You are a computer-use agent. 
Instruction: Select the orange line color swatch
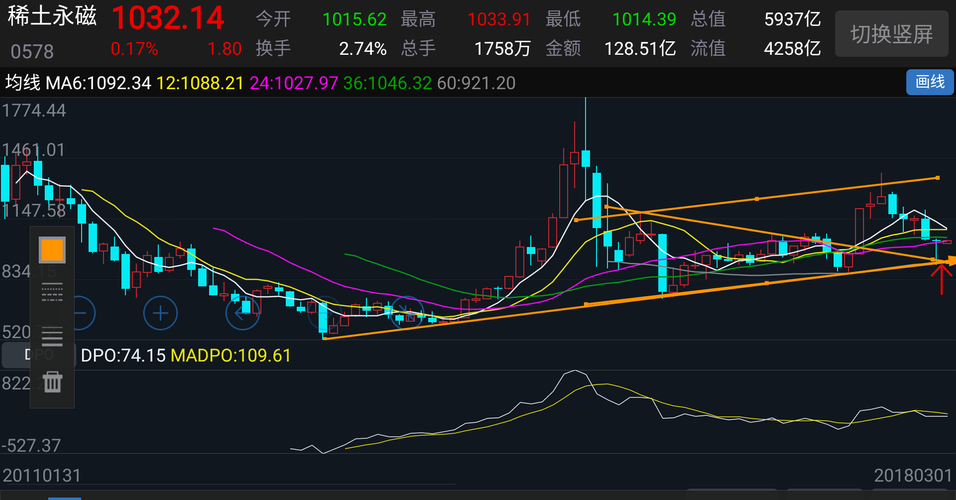tap(52, 251)
